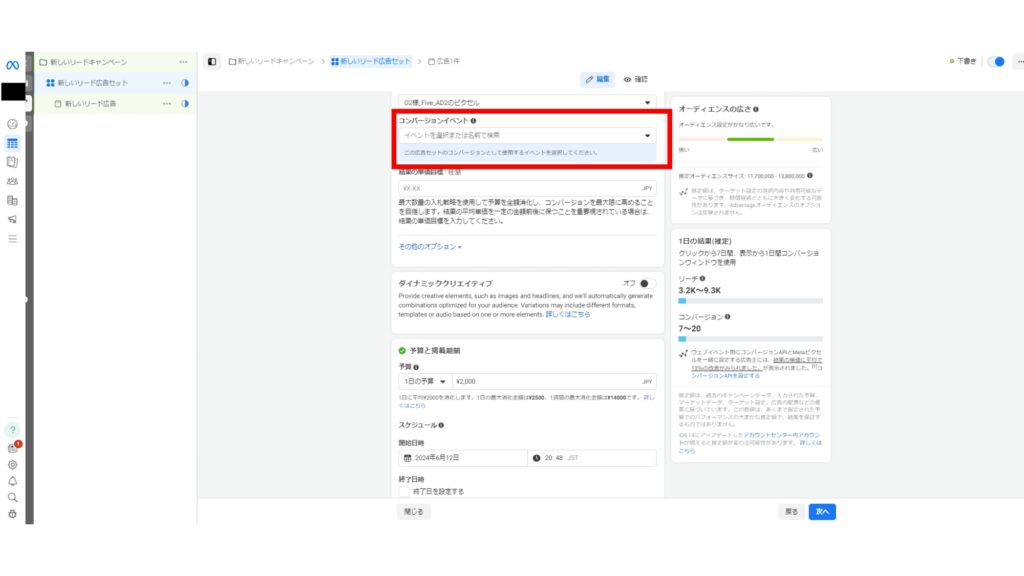1024x576 pixels.
Task: Check the 終了日を設定する checkbox
Action: pos(404,492)
